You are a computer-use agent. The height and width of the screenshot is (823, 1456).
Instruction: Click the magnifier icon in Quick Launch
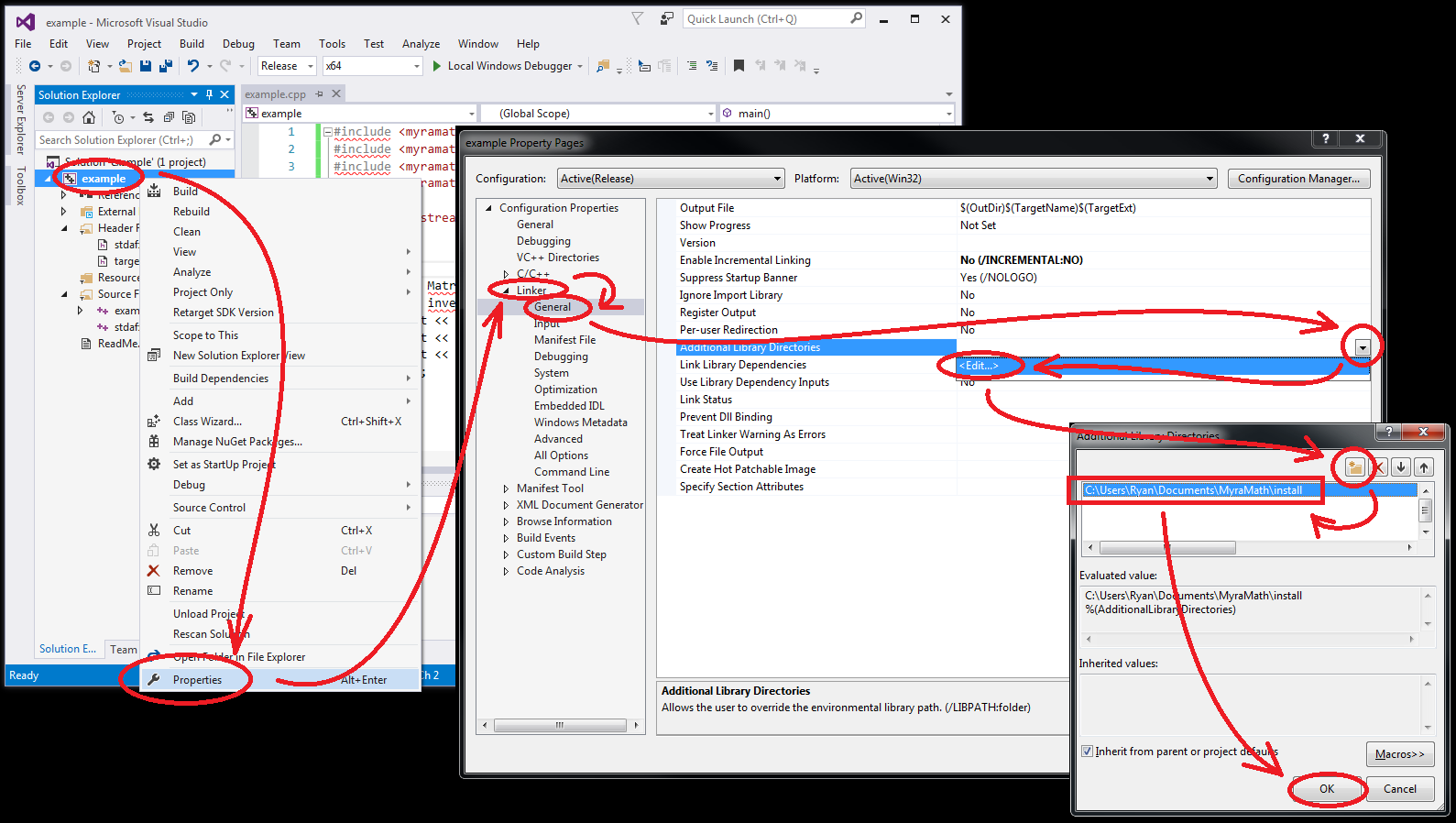coord(856,18)
